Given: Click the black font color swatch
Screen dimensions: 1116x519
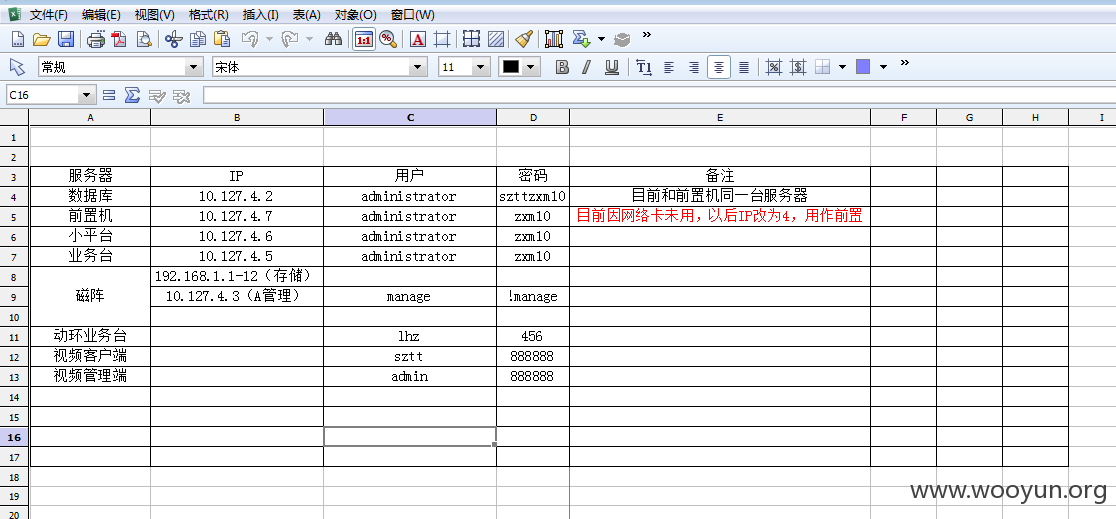Looking at the screenshot, I should 511,67.
